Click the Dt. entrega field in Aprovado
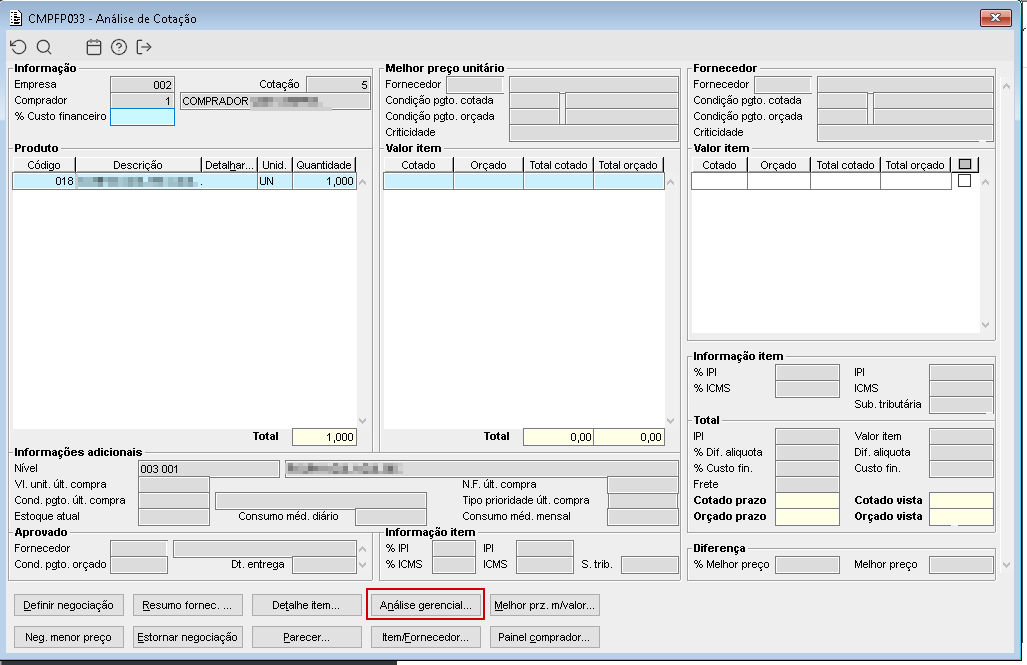This screenshot has height=665, width=1027. (324, 565)
